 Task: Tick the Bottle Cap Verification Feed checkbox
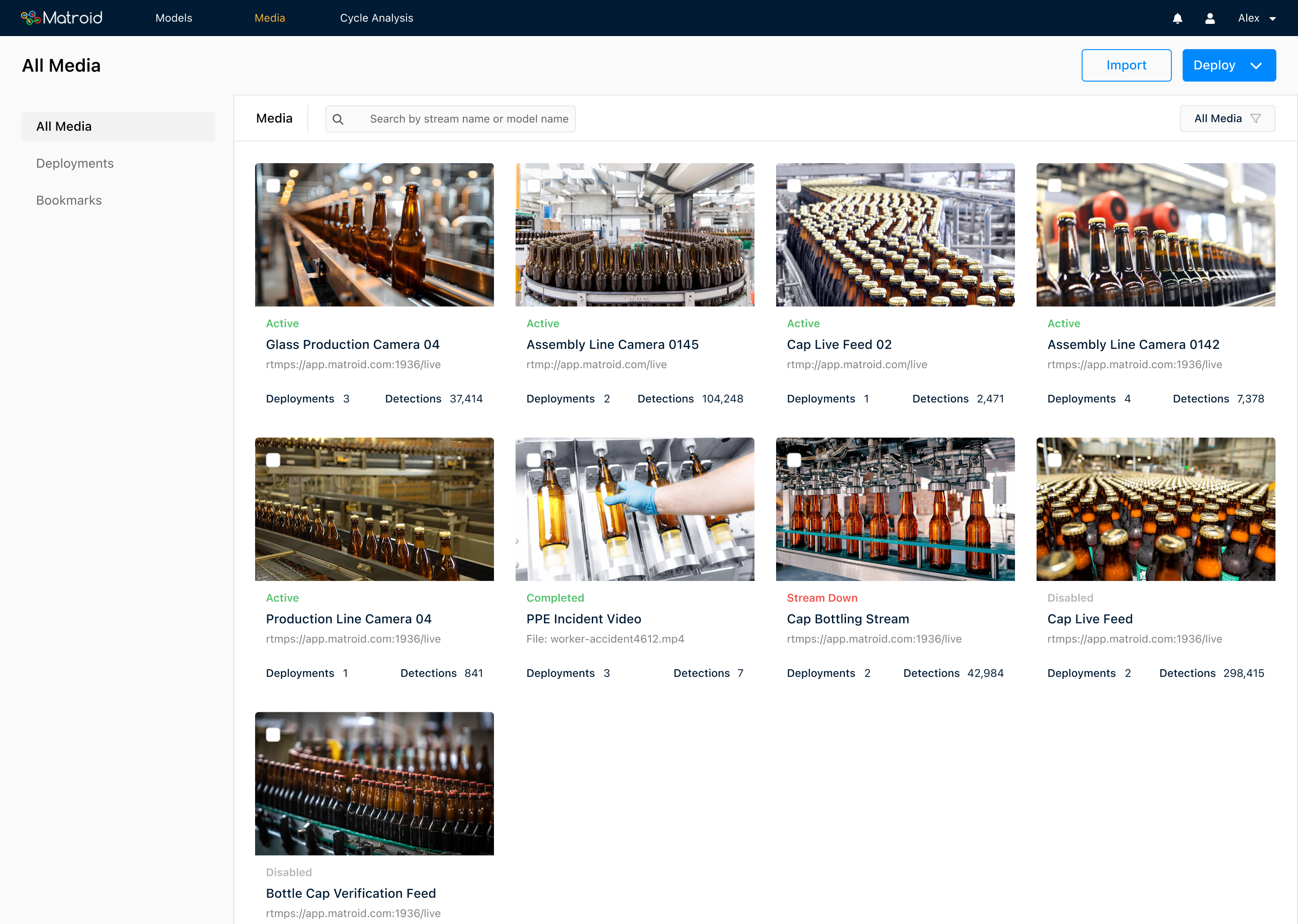click(x=273, y=735)
